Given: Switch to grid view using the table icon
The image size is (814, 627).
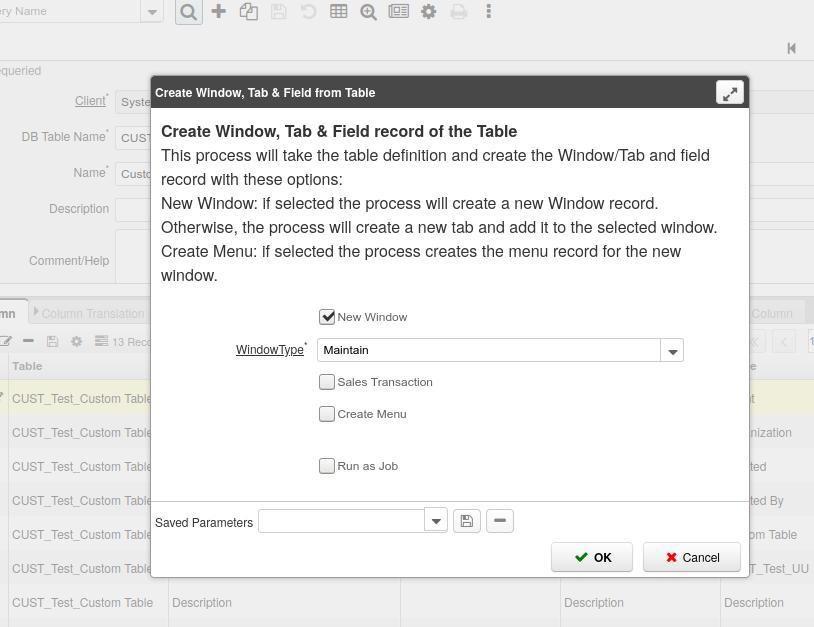Looking at the screenshot, I should 338,11.
